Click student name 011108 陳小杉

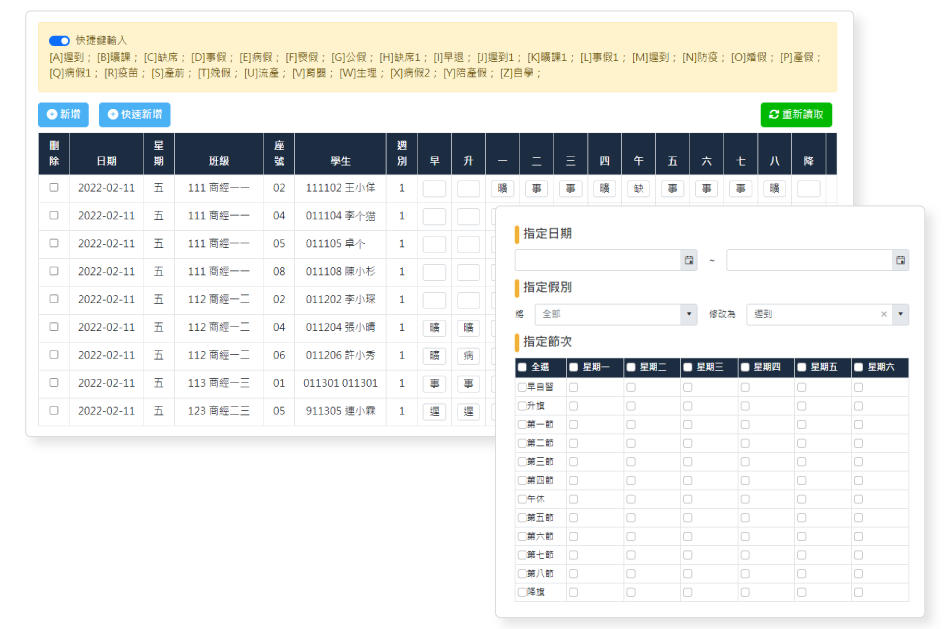tap(340, 271)
